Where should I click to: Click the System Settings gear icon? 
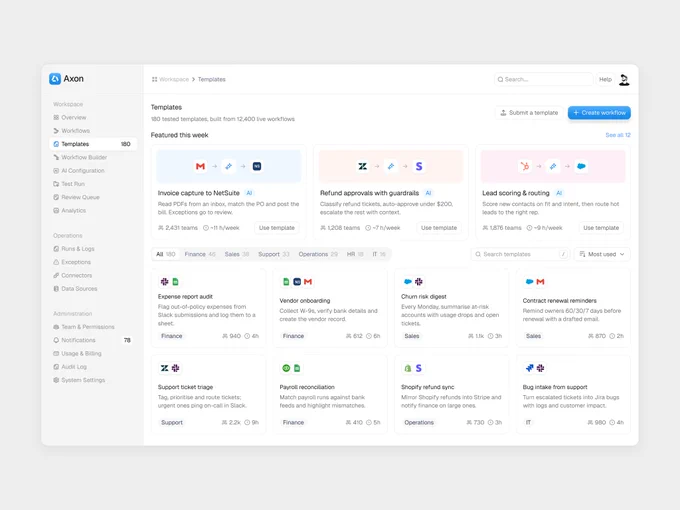[x=56, y=380]
